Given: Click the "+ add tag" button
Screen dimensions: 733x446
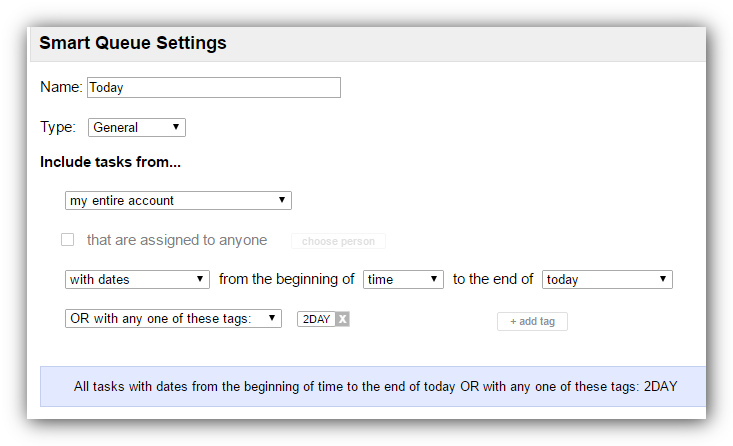Looking at the screenshot, I should coord(532,322).
